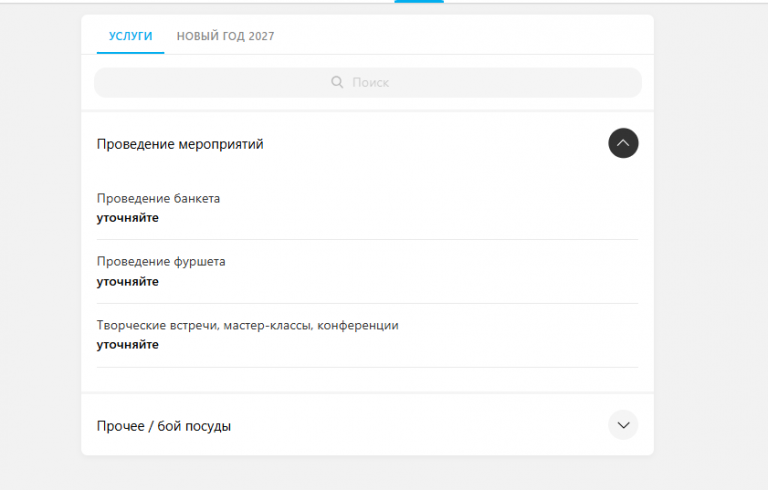Expand the Прочее / бой посуды section
Viewport: 768px width, 490px height.
point(623,425)
